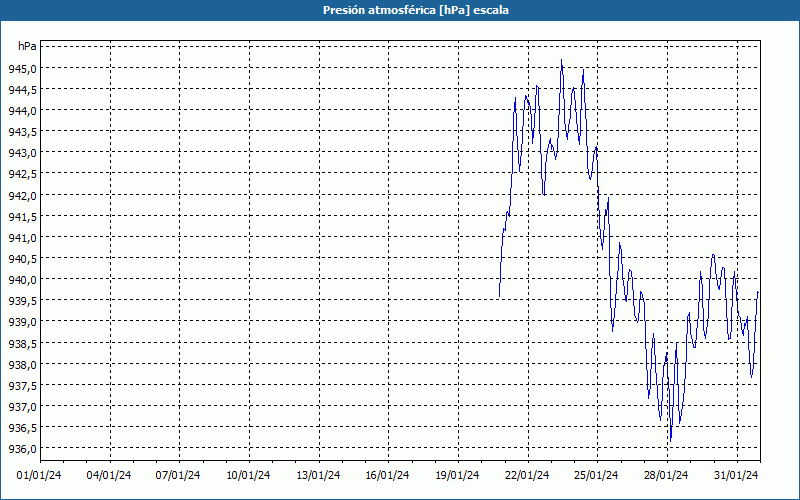Click the 938,0 y-axis label
The width and height of the screenshot is (800, 500).
click(x=22, y=364)
